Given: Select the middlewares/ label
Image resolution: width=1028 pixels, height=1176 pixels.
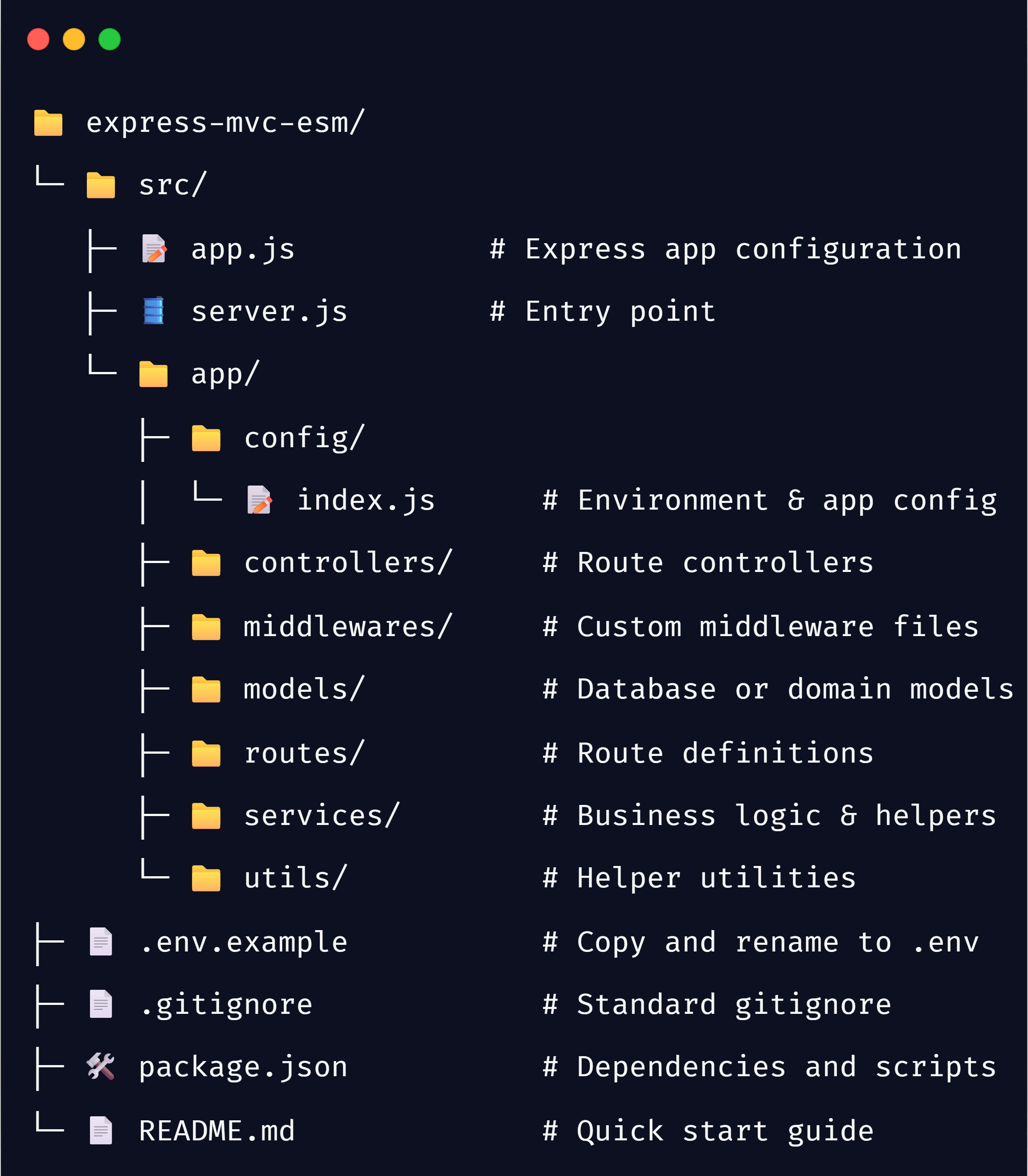Looking at the screenshot, I should pyautogui.click(x=347, y=626).
